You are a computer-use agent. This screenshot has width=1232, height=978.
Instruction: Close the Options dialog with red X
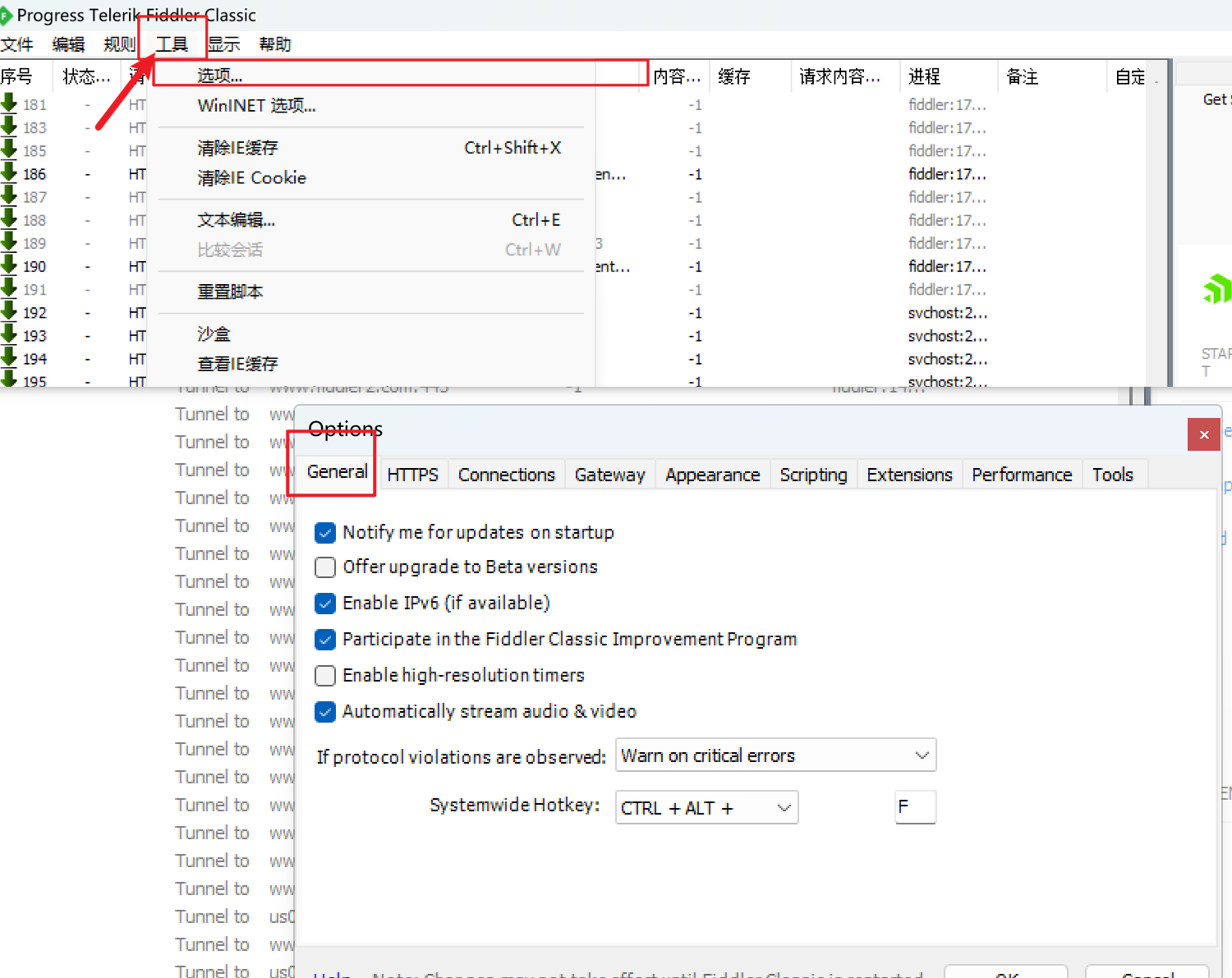coord(1204,434)
